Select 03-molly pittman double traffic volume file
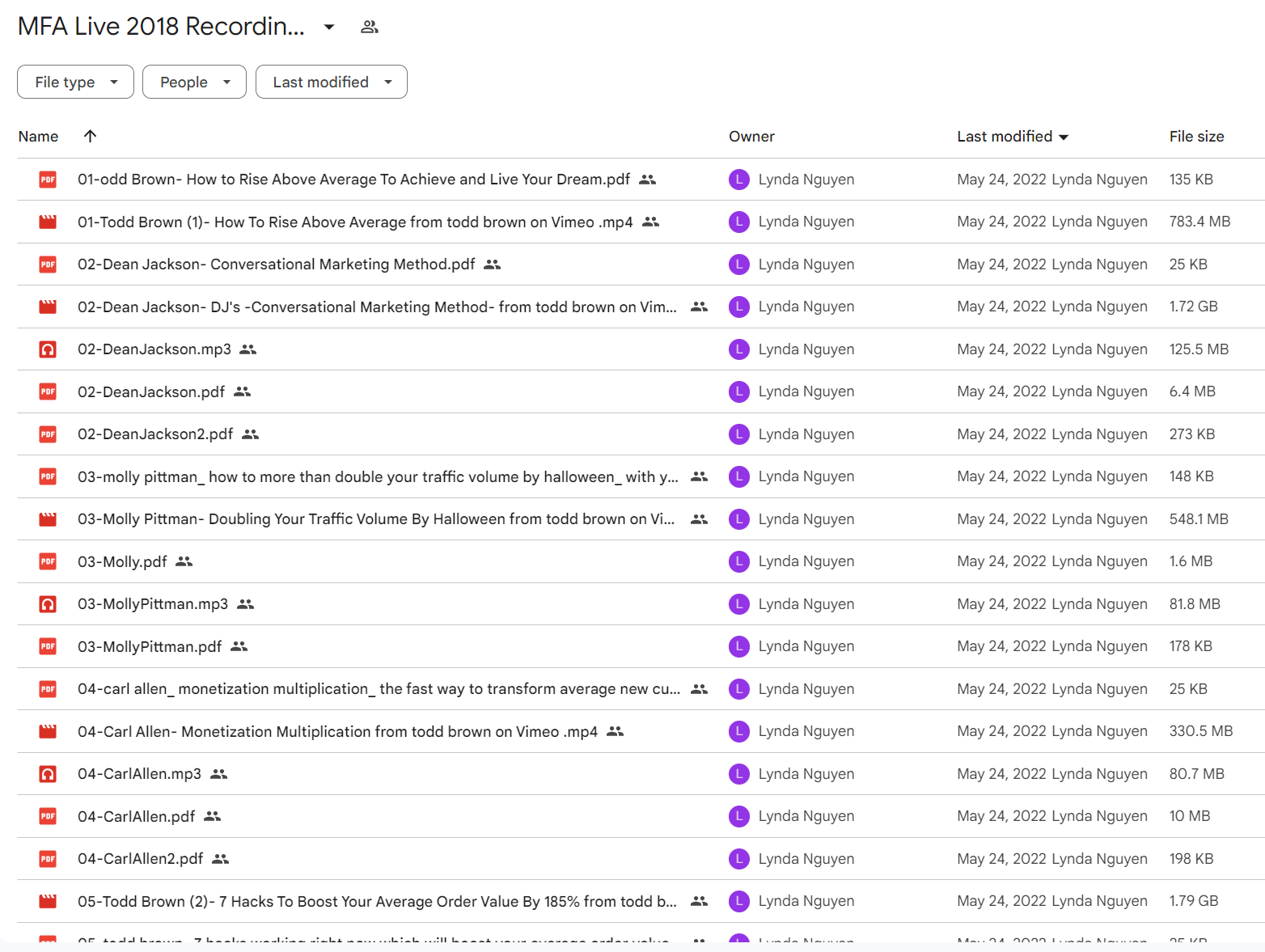Image resolution: width=1265 pixels, height=952 pixels. (x=378, y=476)
